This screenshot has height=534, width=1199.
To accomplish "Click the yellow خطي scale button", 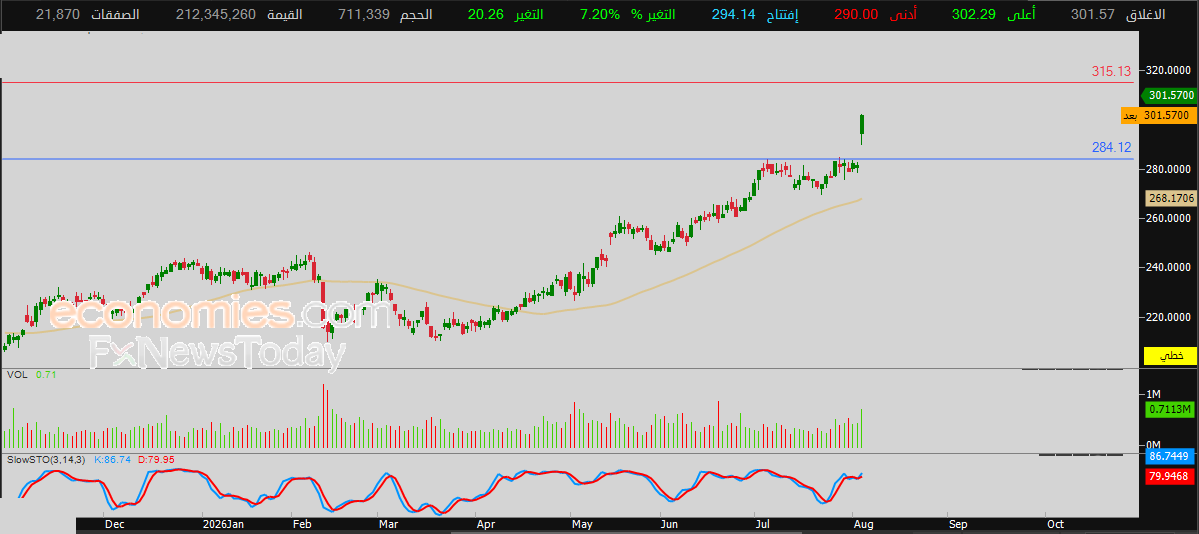I will tap(1170, 356).
